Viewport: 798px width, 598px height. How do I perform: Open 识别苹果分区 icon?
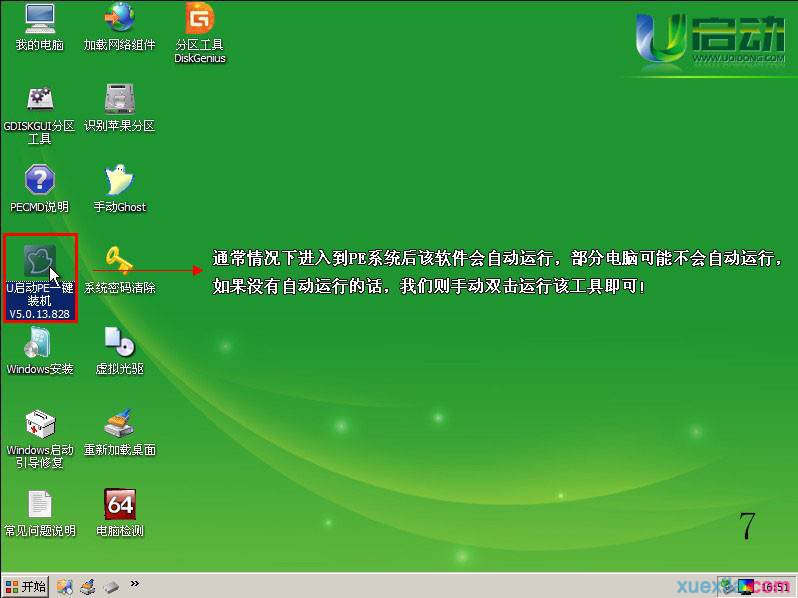click(119, 99)
